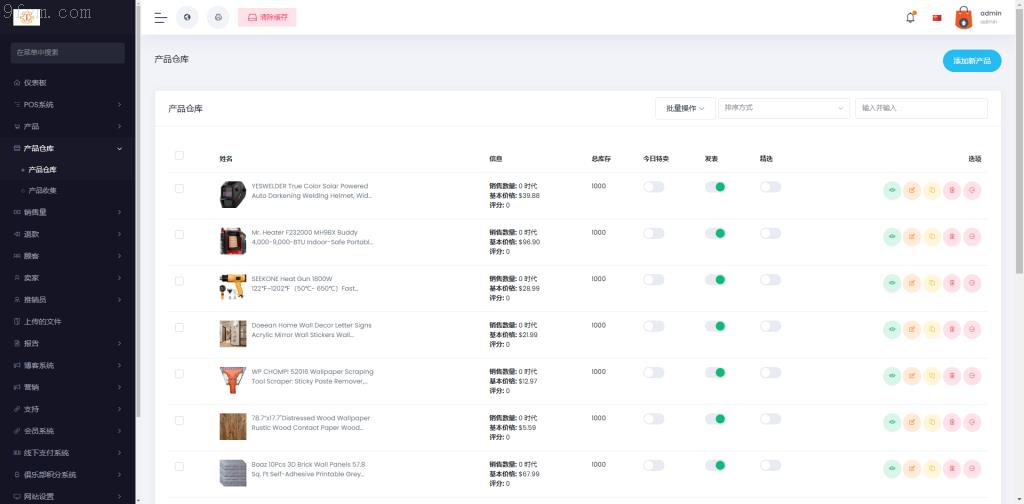The width and height of the screenshot is (1024, 504).
Task: Click the 清除缓存 button
Action: tap(267, 18)
